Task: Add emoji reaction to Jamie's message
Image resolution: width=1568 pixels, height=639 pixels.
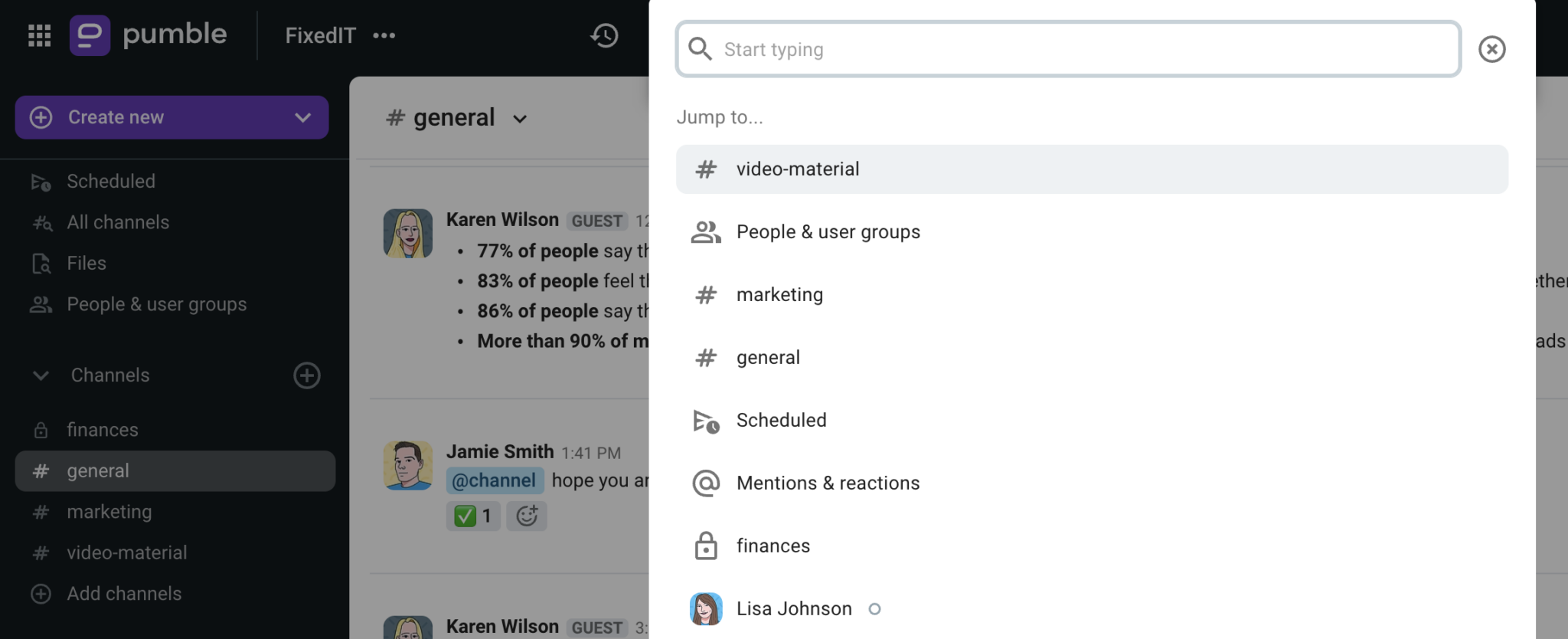Action: [x=527, y=516]
